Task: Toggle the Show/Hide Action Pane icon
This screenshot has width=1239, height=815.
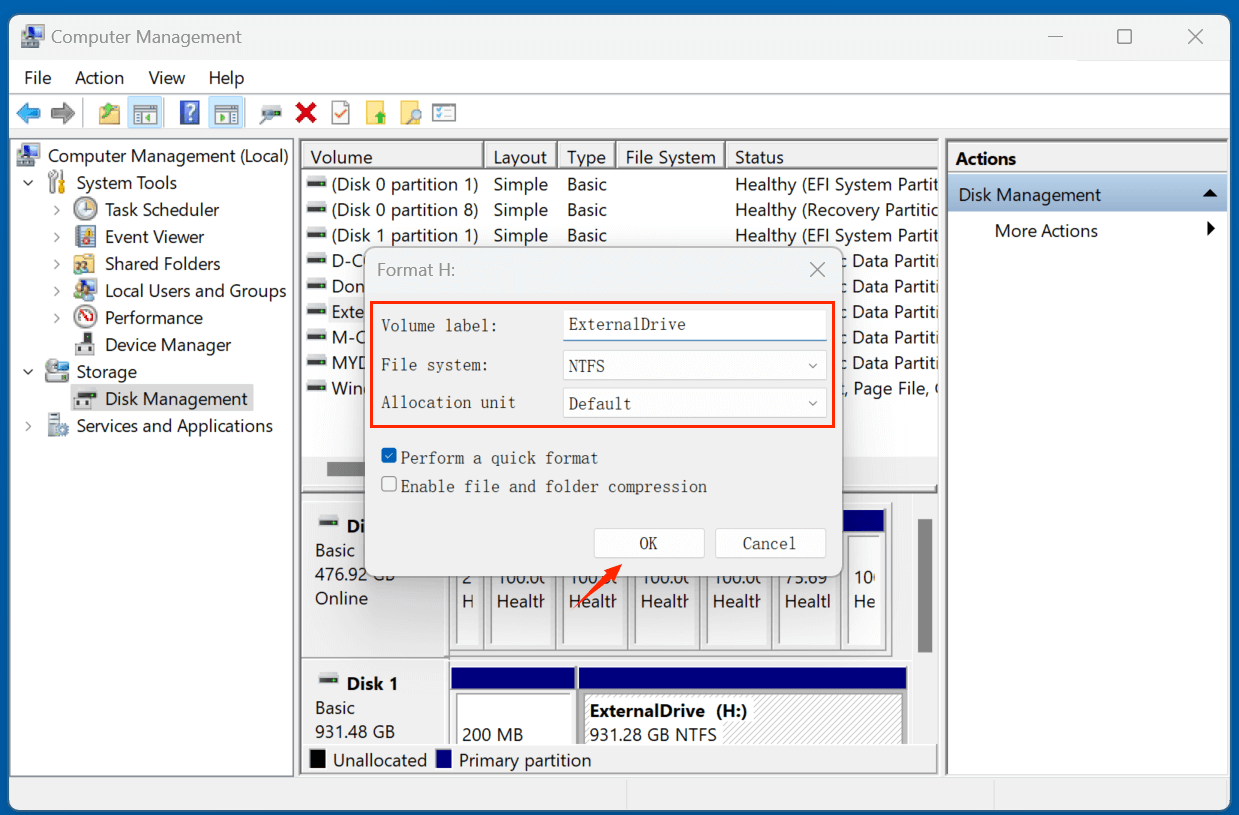Action: click(226, 112)
